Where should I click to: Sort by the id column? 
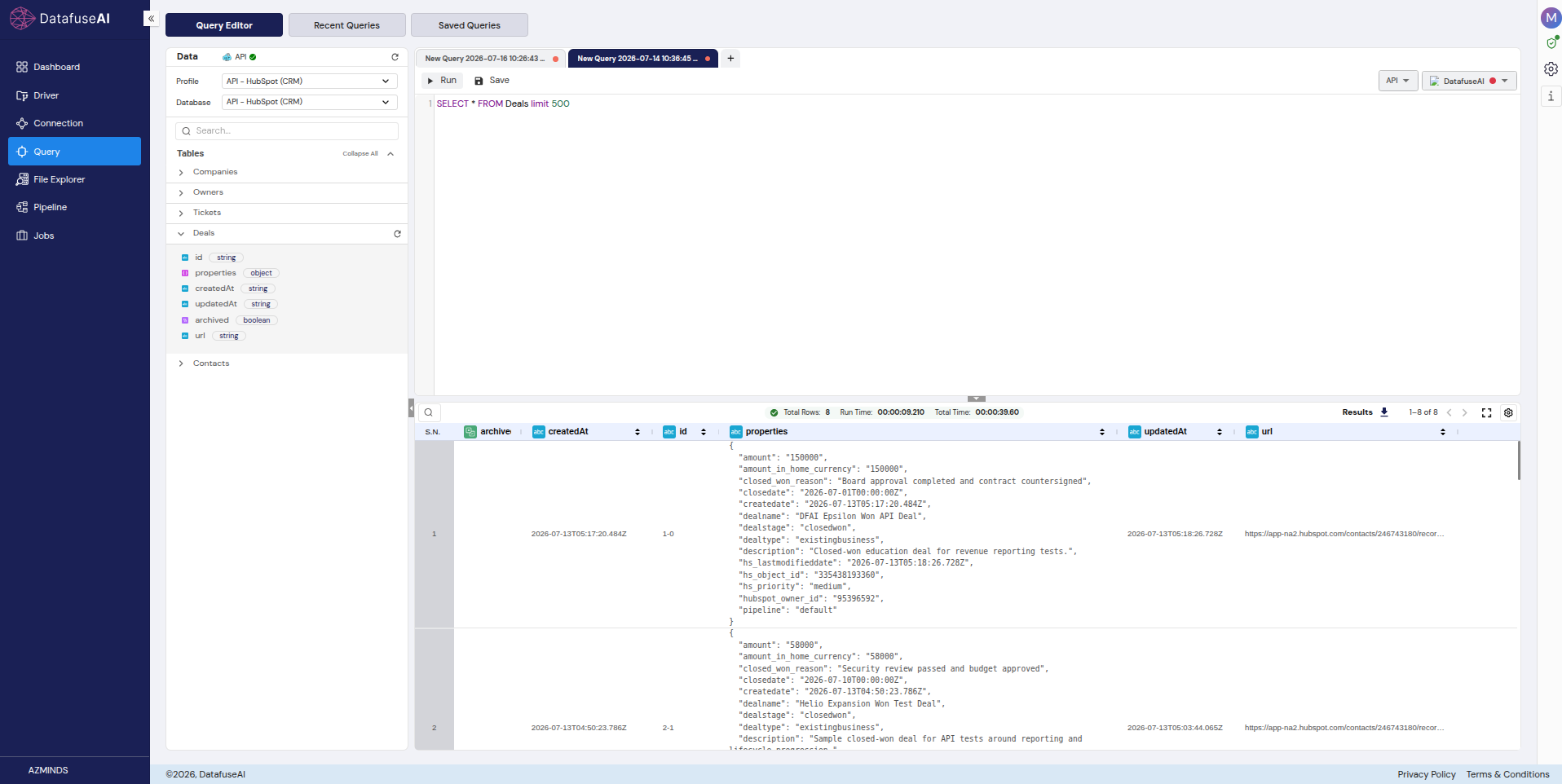[704, 432]
